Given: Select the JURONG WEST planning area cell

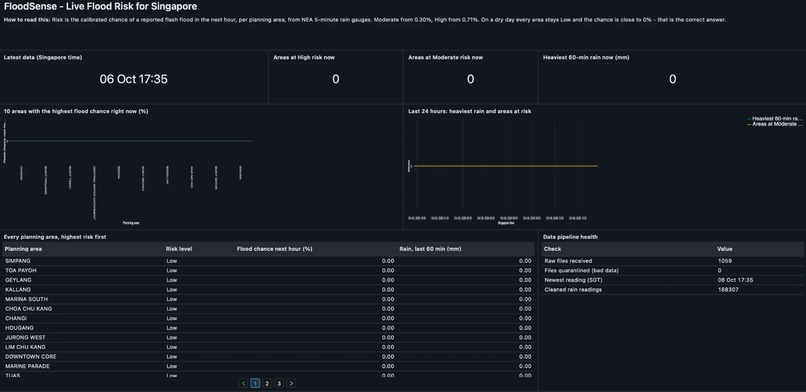Looking at the screenshot, I should 25,338.
